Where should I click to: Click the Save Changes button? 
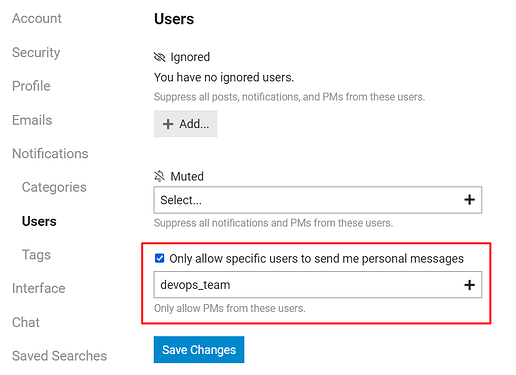coord(199,350)
